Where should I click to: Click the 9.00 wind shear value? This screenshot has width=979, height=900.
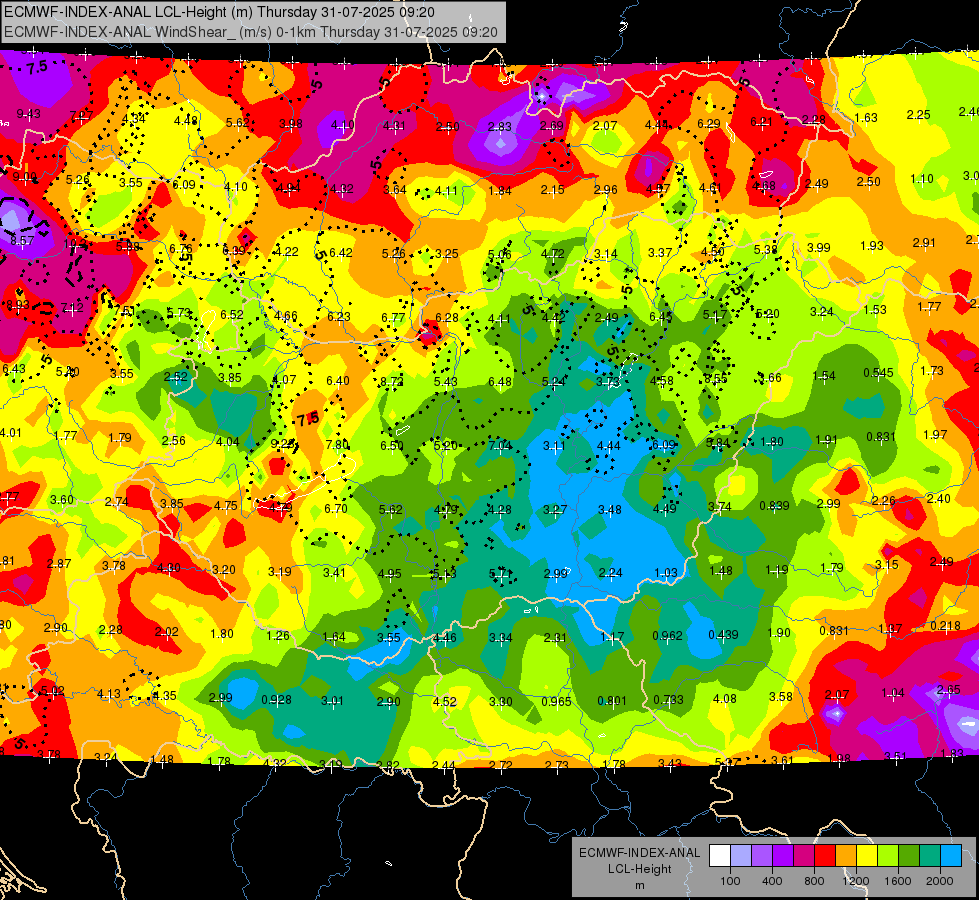point(24,177)
